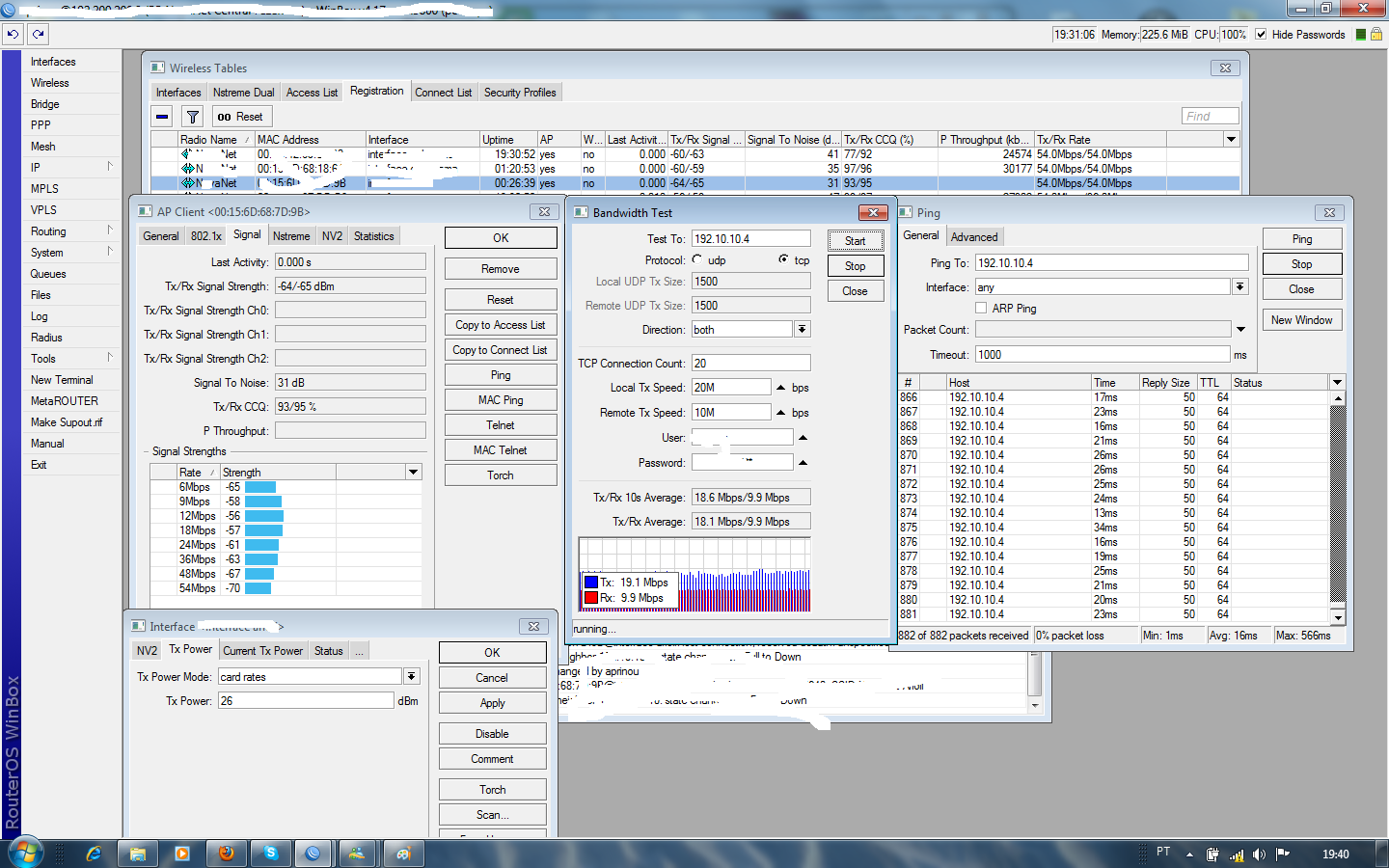This screenshot has width=1389, height=868.
Task: Launch Firefox from the taskbar
Action: pyautogui.click(x=226, y=853)
